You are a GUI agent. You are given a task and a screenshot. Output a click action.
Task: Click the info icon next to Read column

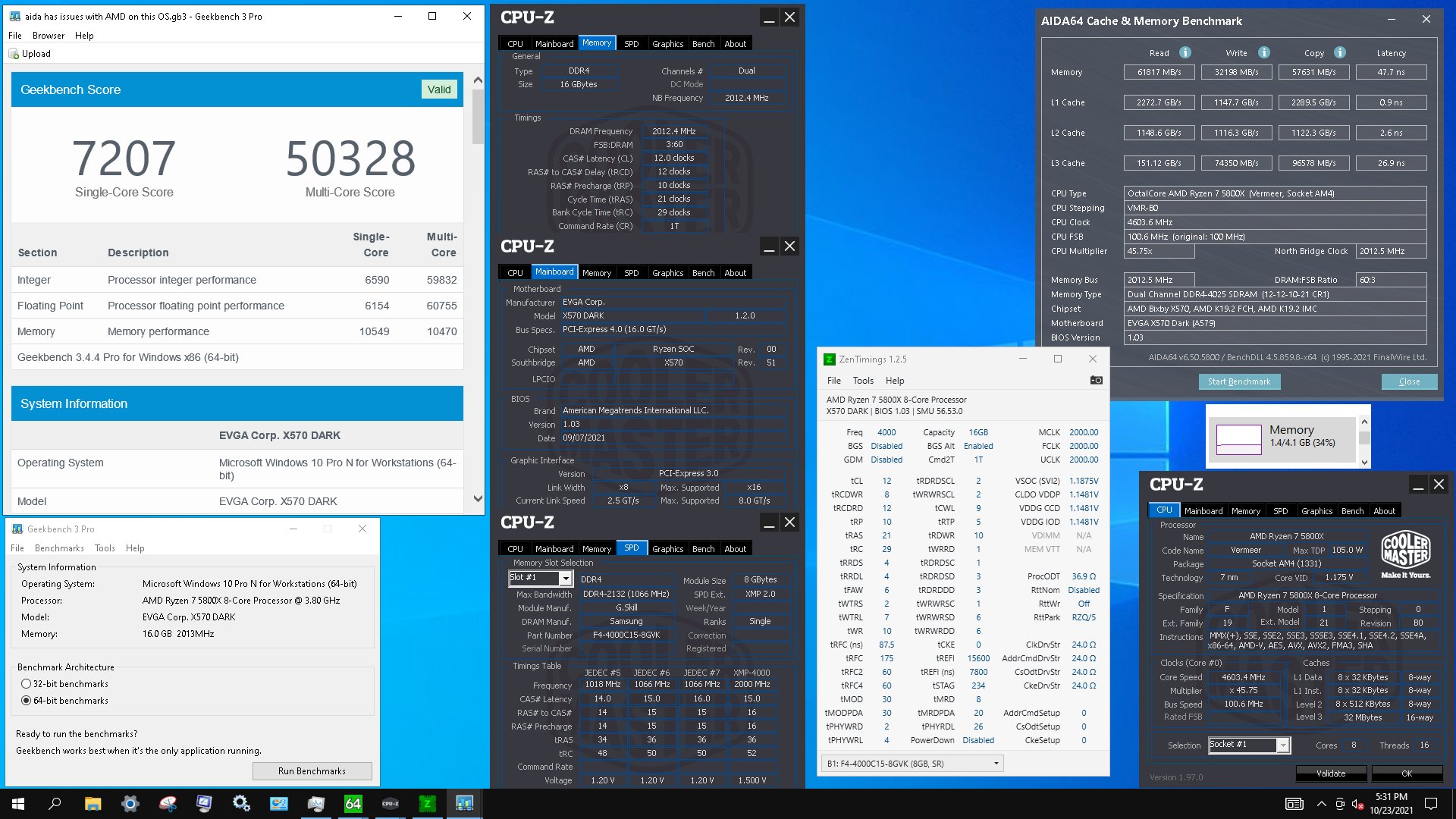click(1185, 52)
